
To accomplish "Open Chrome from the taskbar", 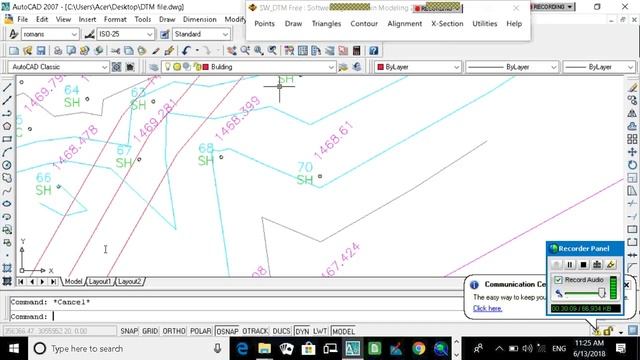I will [418, 349].
